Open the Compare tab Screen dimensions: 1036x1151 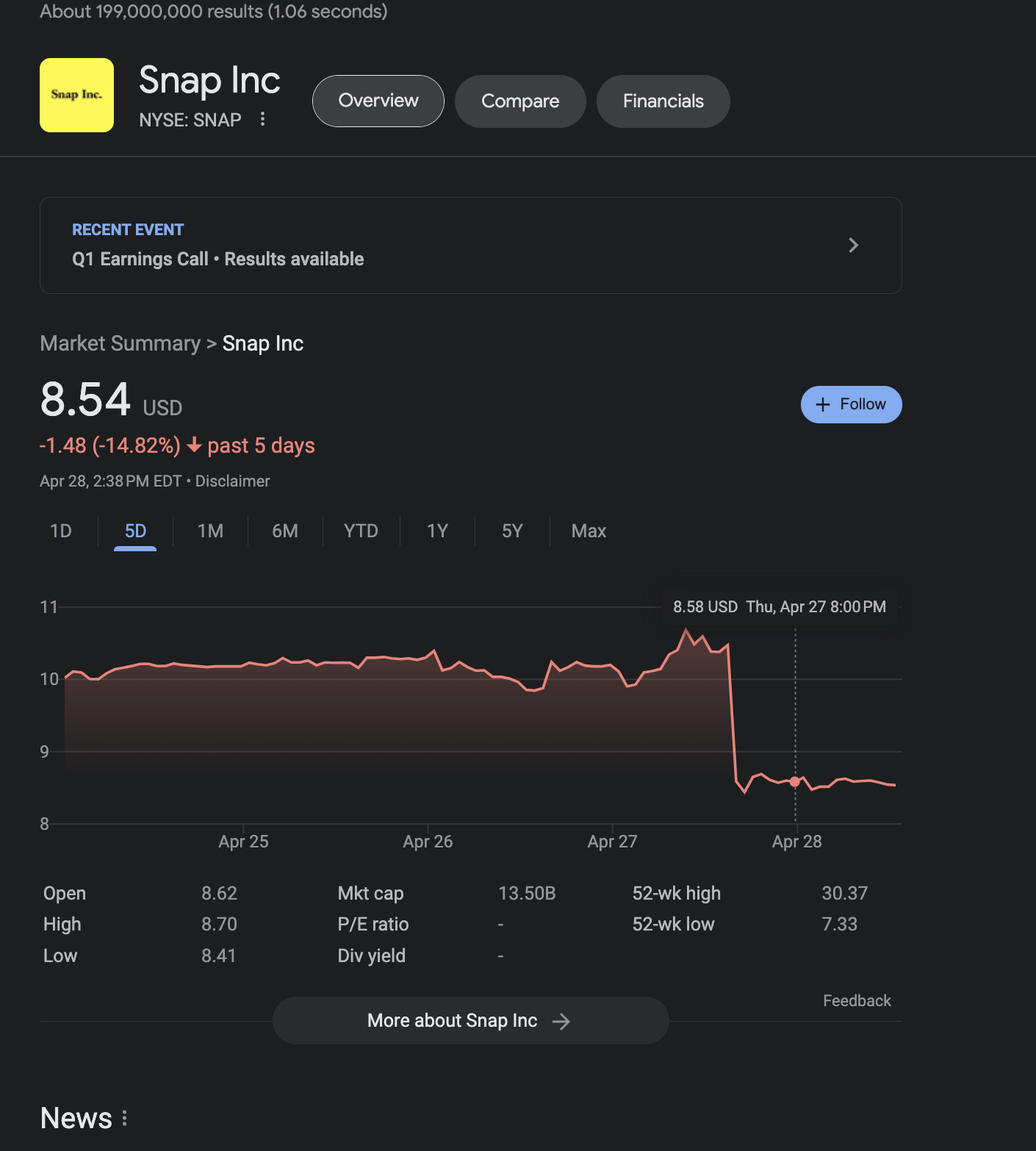tap(520, 101)
